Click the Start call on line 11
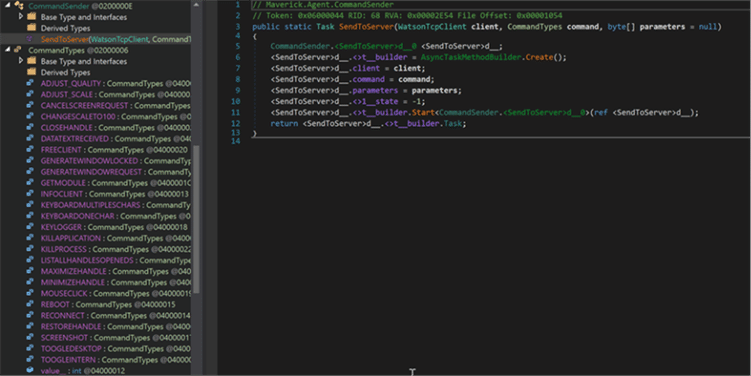Image resolution: width=751 pixels, height=376 pixels. [x=423, y=113]
